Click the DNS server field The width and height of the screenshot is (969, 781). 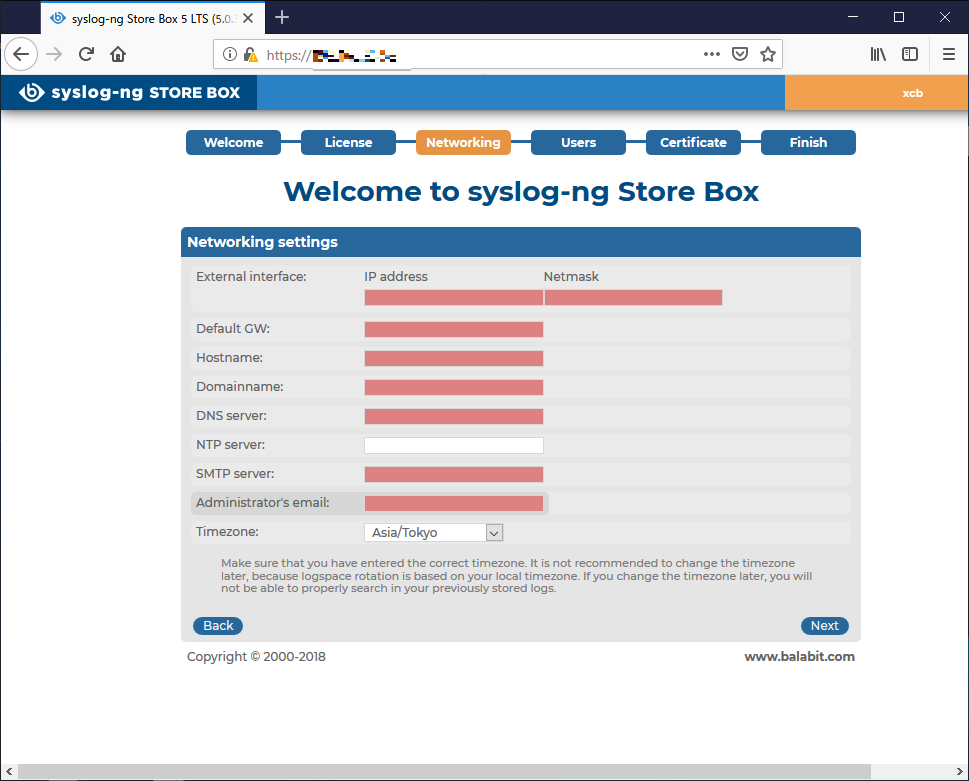point(454,416)
